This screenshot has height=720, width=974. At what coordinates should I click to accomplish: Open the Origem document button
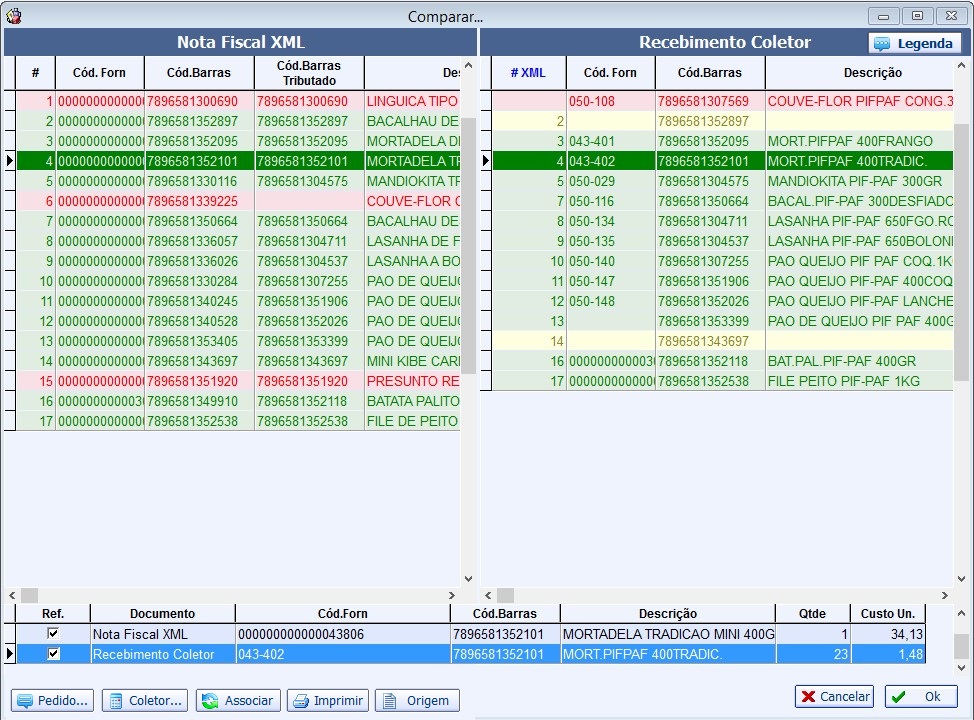click(x=417, y=700)
